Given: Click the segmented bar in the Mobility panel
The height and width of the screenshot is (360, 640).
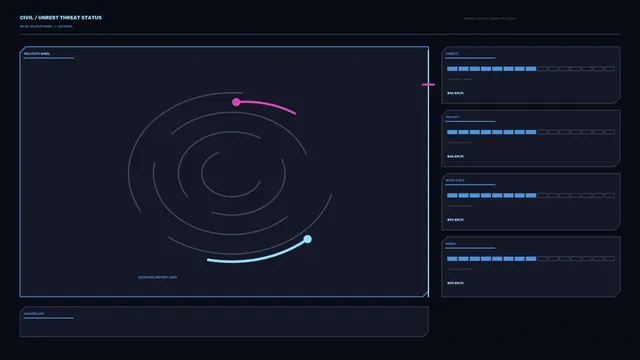Looking at the screenshot, I should (531, 69).
